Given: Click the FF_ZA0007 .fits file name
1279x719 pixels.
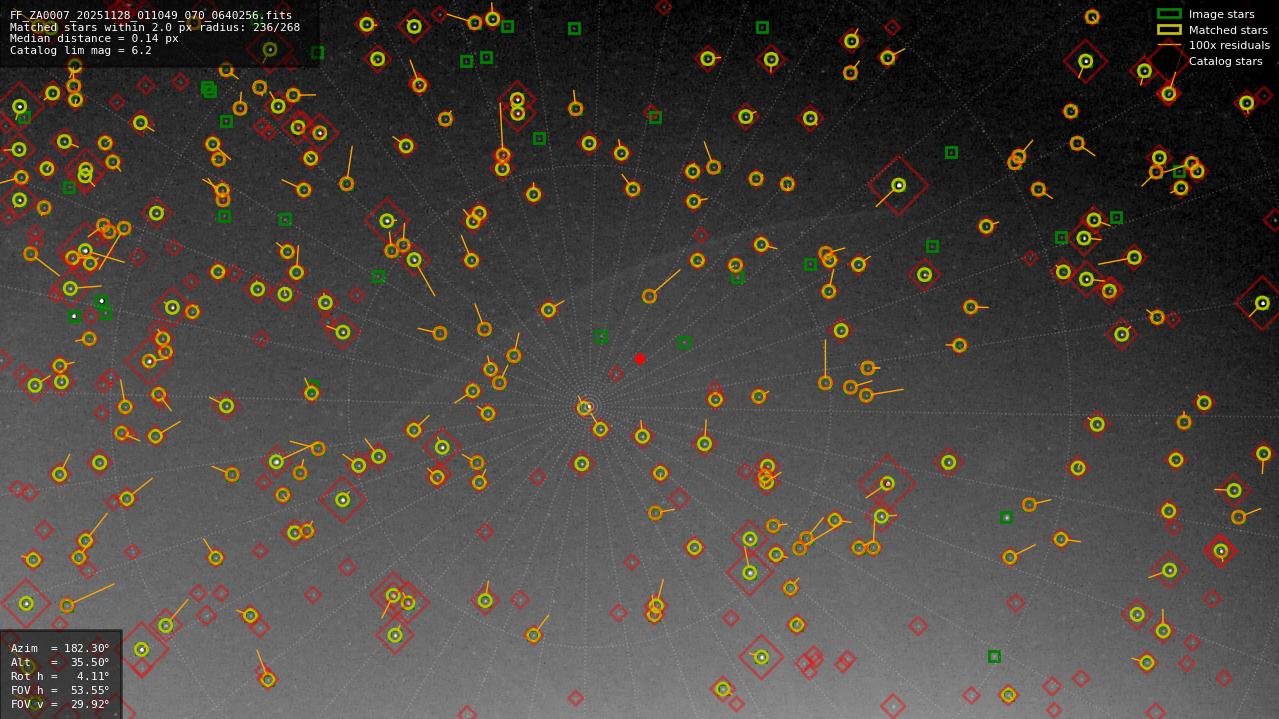Looking at the screenshot, I should [x=151, y=15].
